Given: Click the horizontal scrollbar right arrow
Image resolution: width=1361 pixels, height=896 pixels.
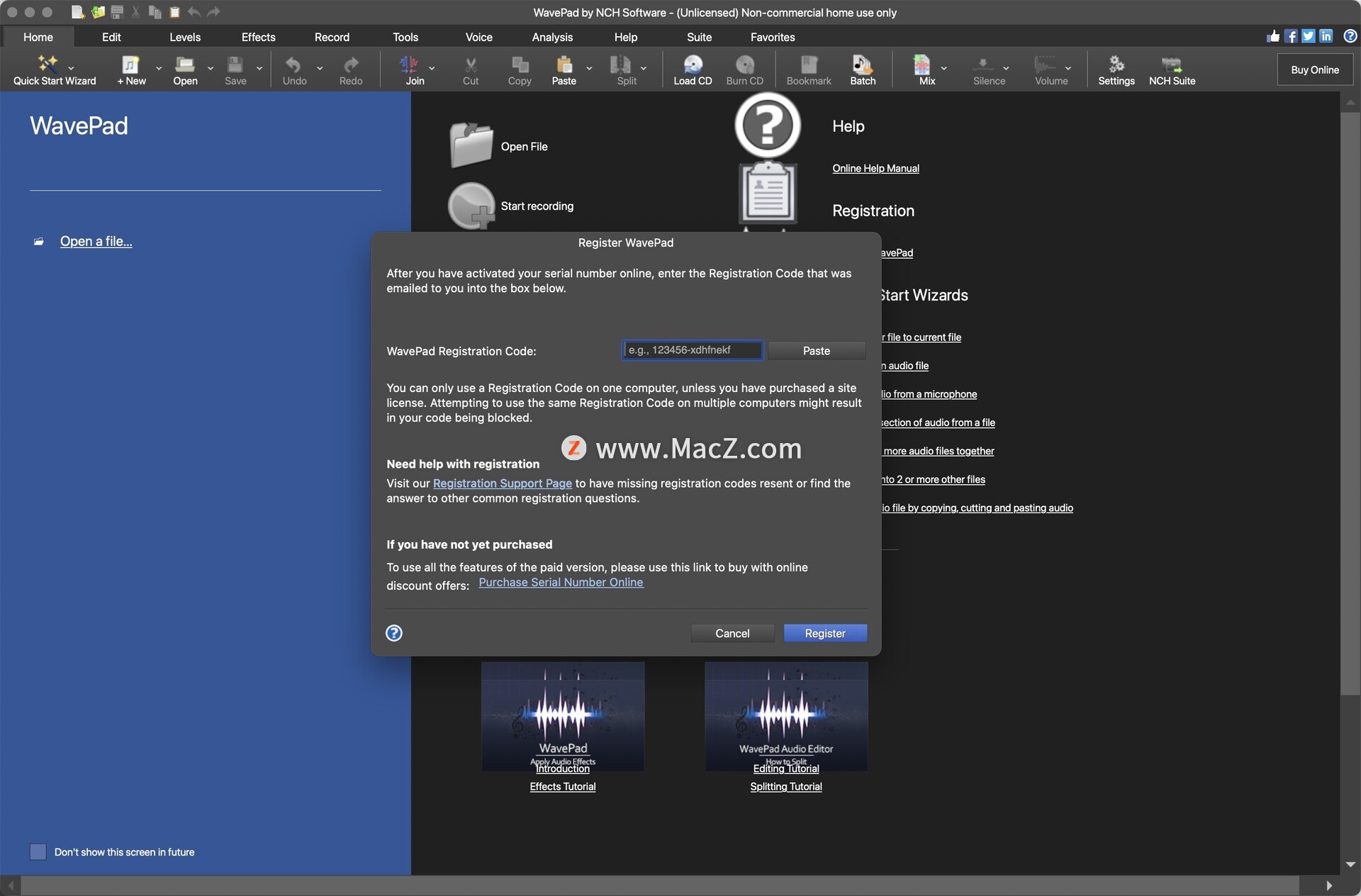Looking at the screenshot, I should 1329,885.
